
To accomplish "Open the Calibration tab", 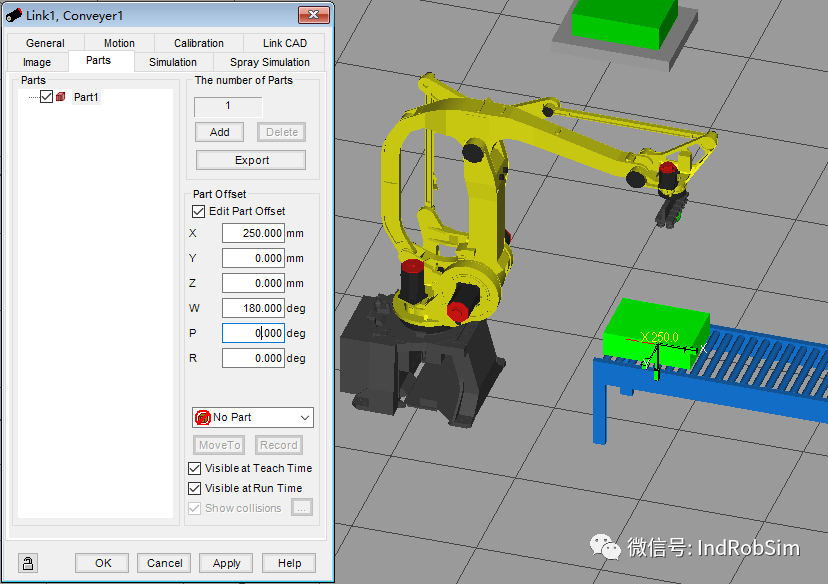I will [x=199, y=43].
